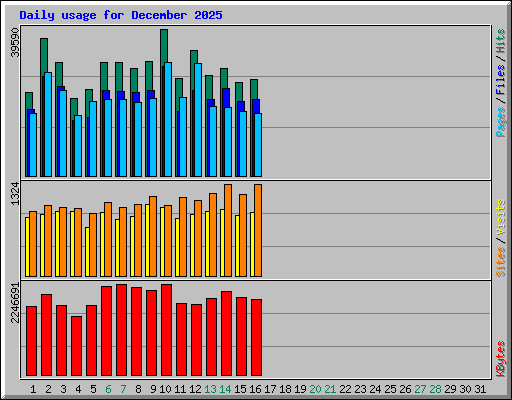Click the chart title "Daily usage for December 2025"
Screen dimensions: 512x400
point(121,15)
